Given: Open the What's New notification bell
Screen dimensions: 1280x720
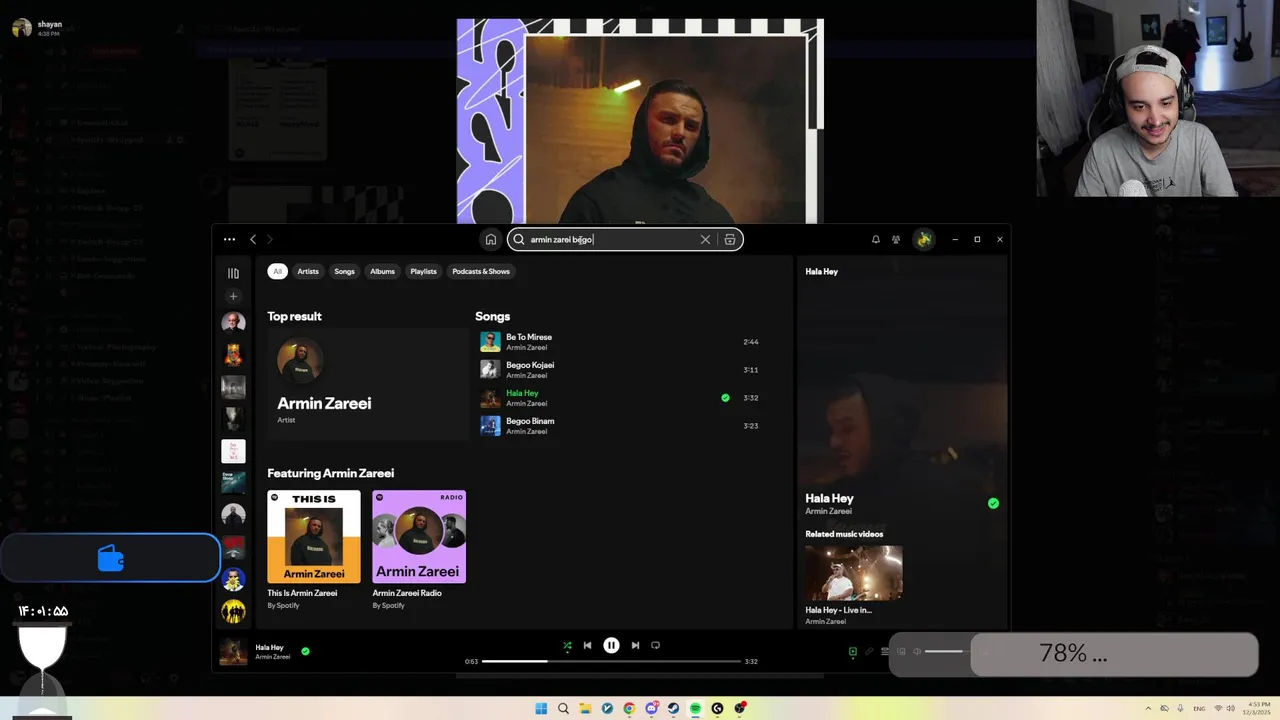Looking at the screenshot, I should (x=876, y=239).
